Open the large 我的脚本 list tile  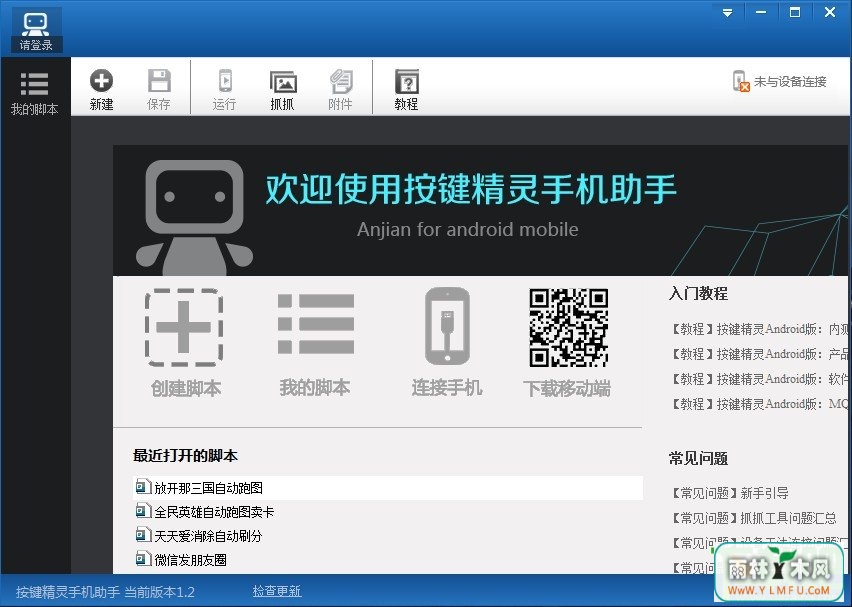click(x=315, y=343)
